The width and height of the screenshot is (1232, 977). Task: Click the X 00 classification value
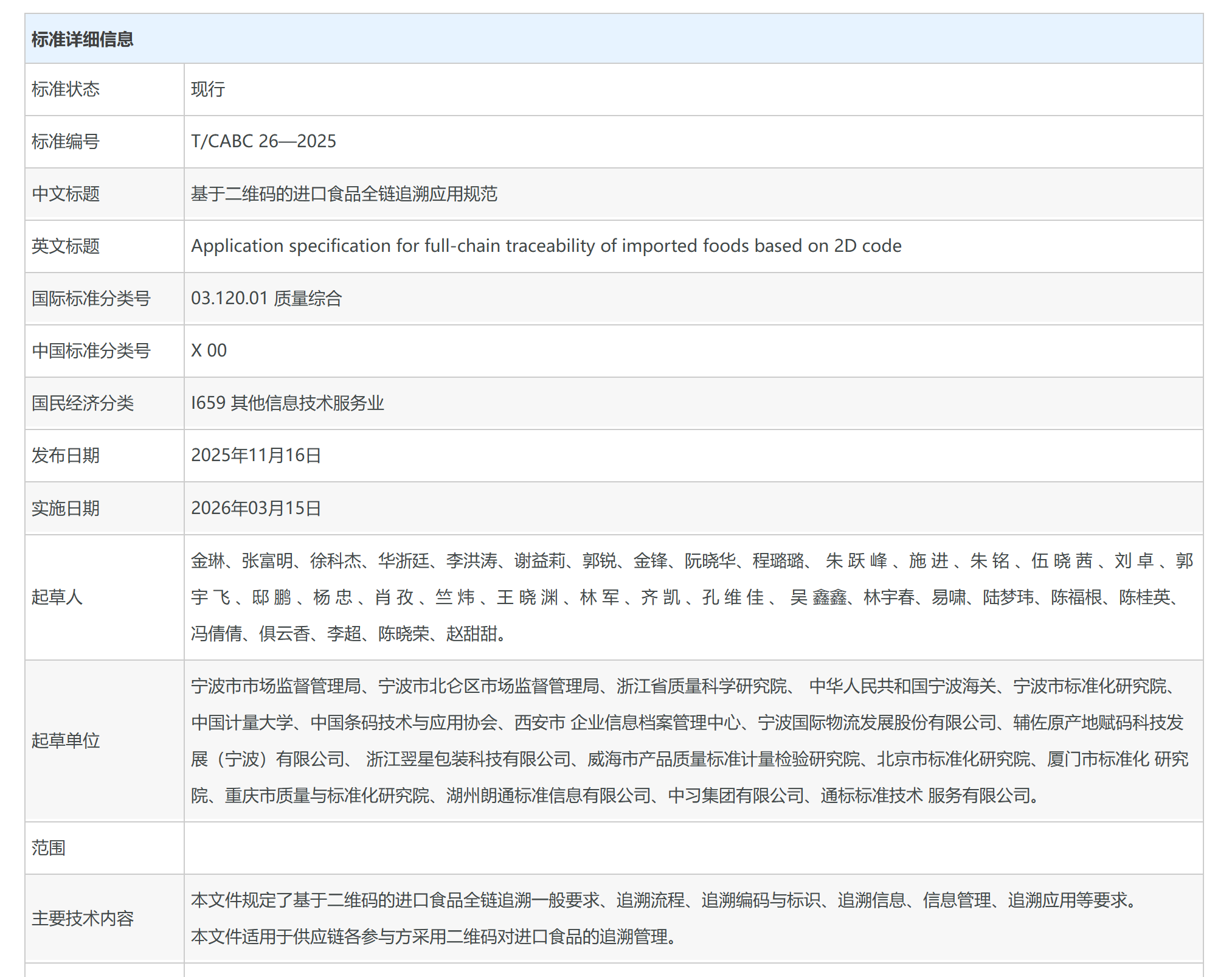pos(209,350)
